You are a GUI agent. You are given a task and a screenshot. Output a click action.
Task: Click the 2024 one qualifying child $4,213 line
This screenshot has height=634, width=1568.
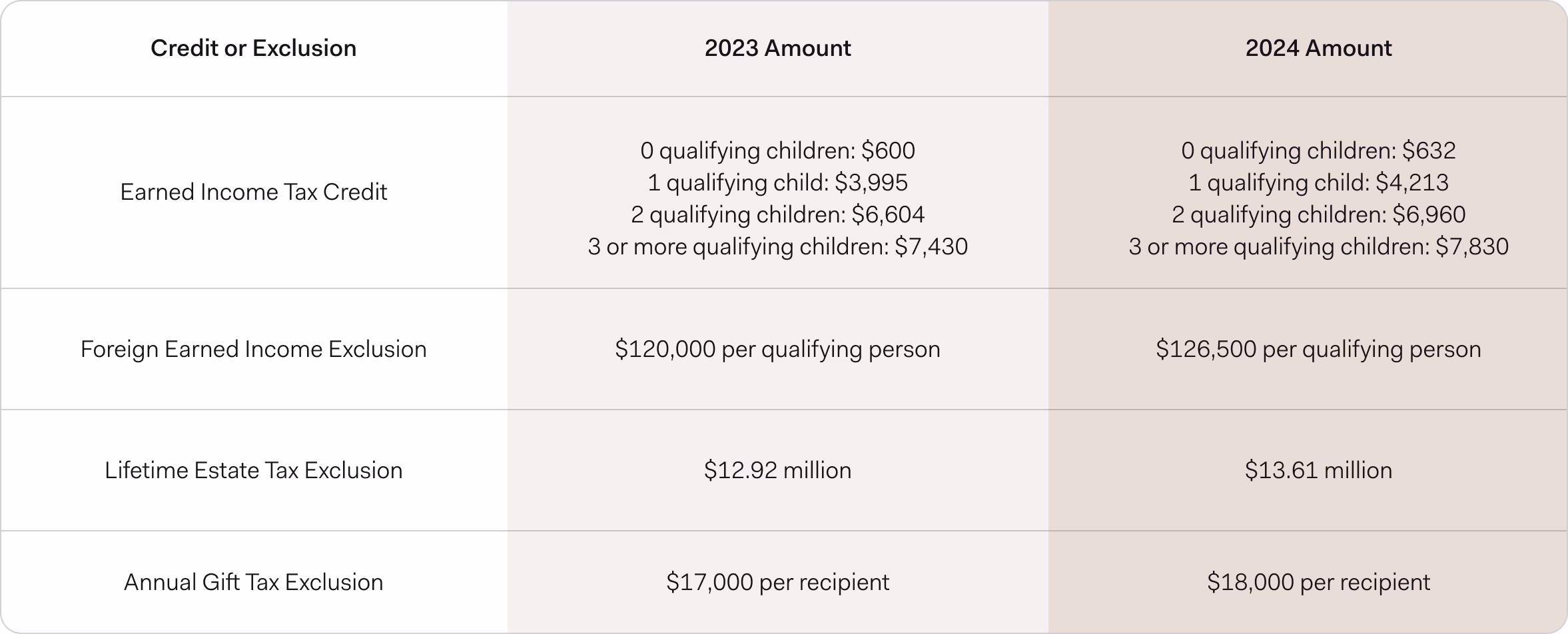point(1318,182)
